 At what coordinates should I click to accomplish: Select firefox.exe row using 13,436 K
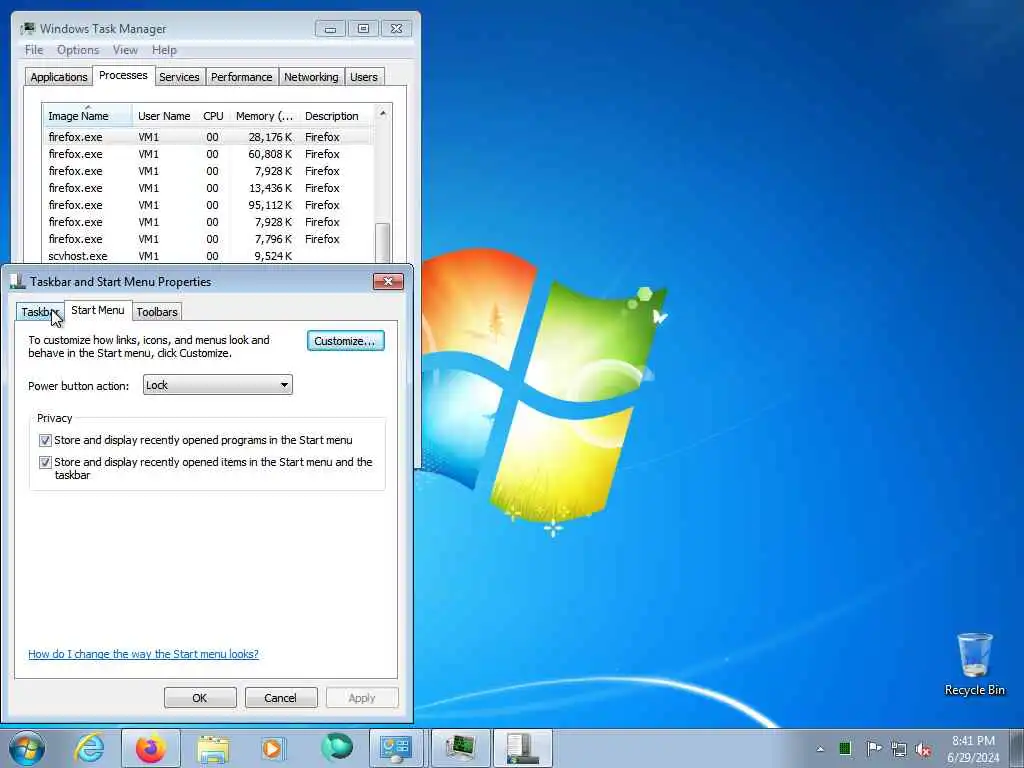click(208, 188)
